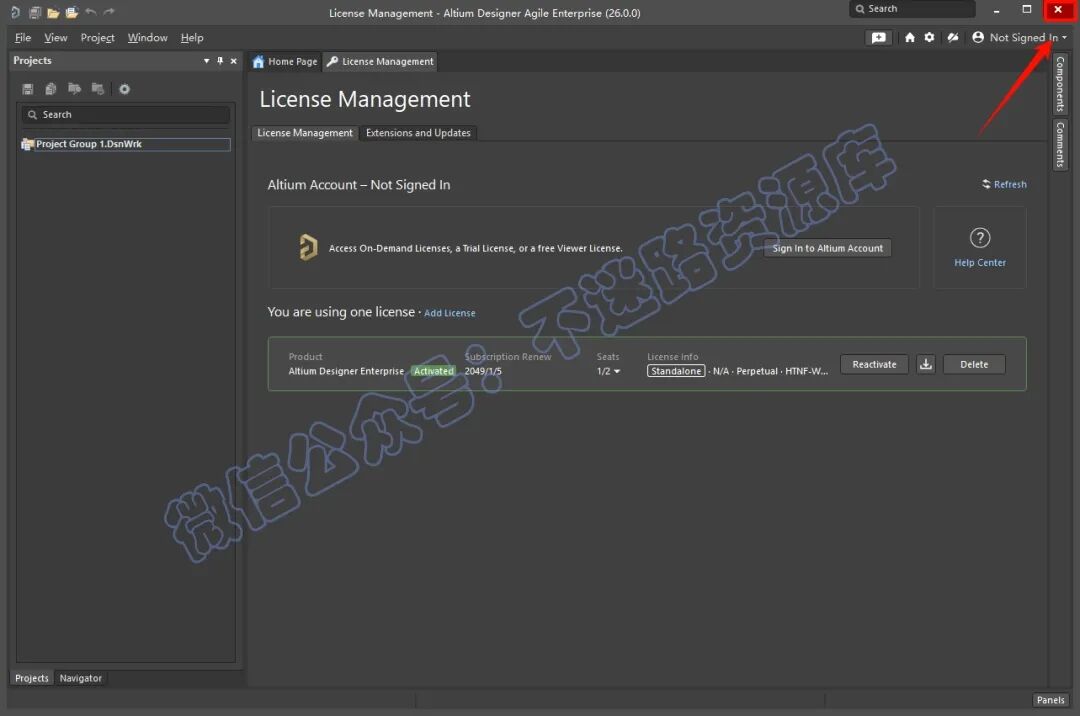The height and width of the screenshot is (716, 1080).
Task: Open the Projects panel options dropdown arrow
Action: click(x=207, y=61)
